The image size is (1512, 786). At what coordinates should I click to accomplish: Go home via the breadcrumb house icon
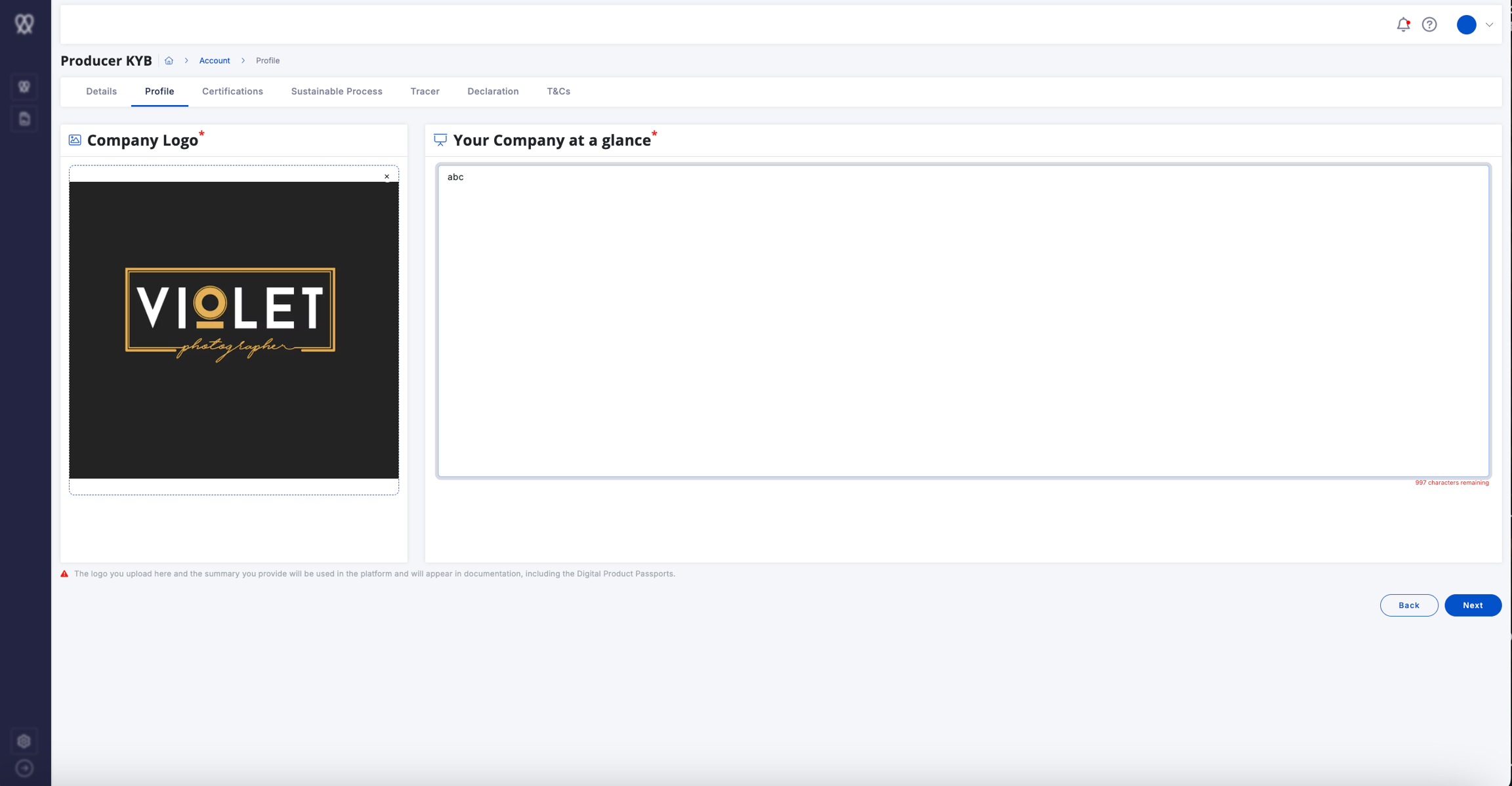point(169,60)
